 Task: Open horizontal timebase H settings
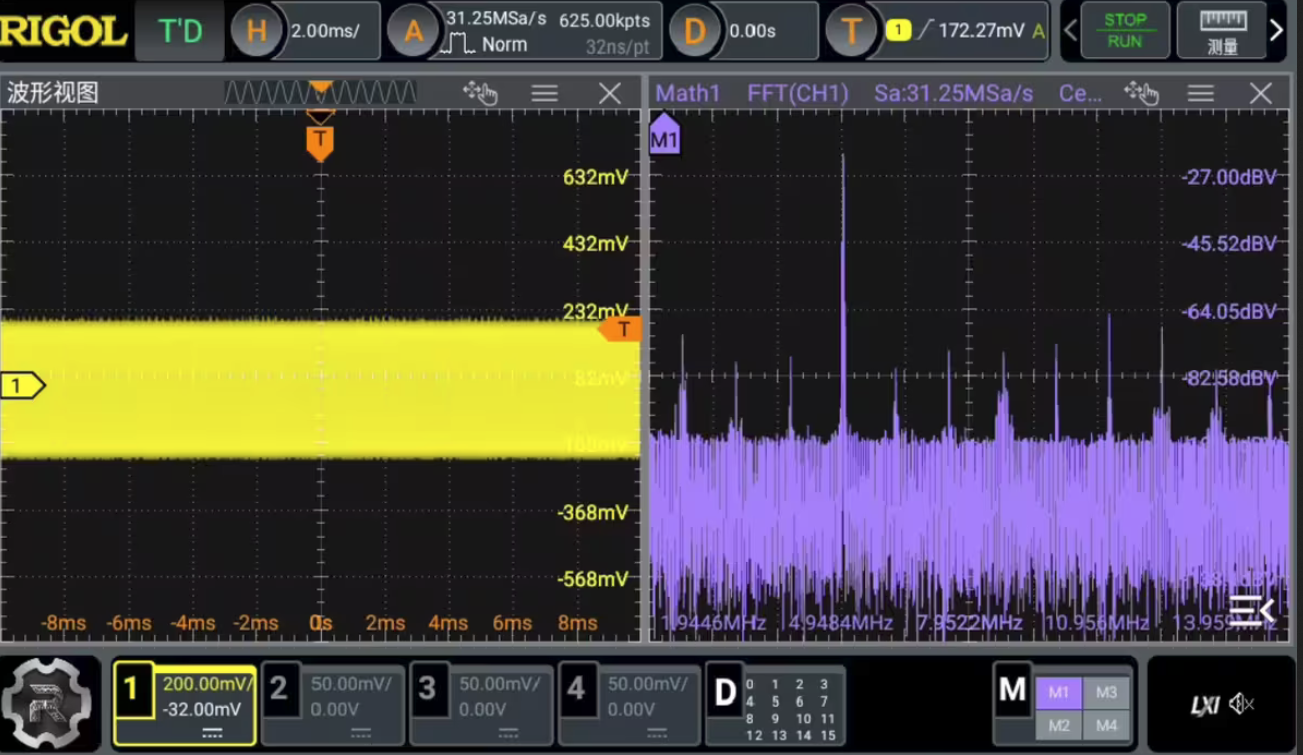coord(256,31)
